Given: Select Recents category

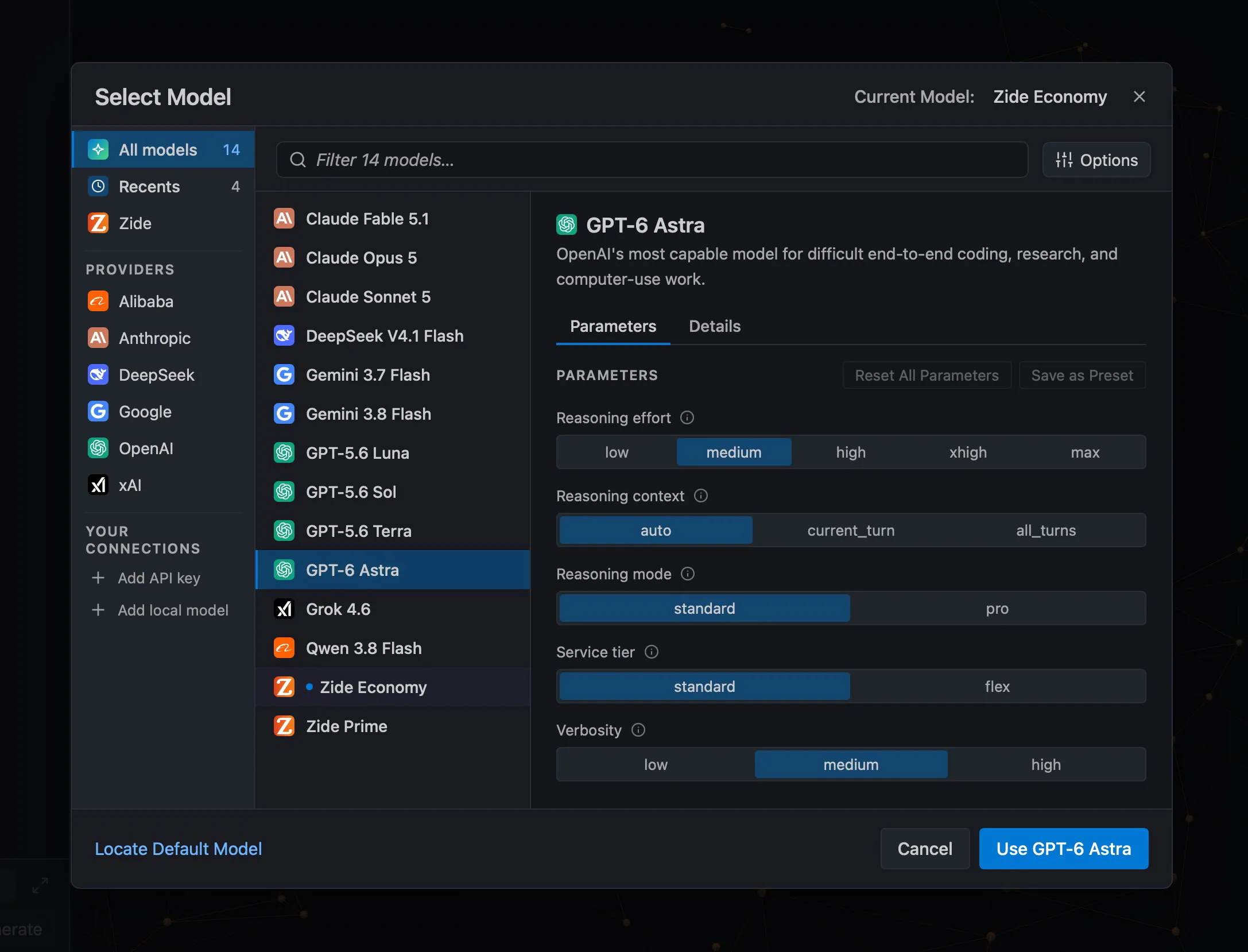Looking at the screenshot, I should (164, 187).
